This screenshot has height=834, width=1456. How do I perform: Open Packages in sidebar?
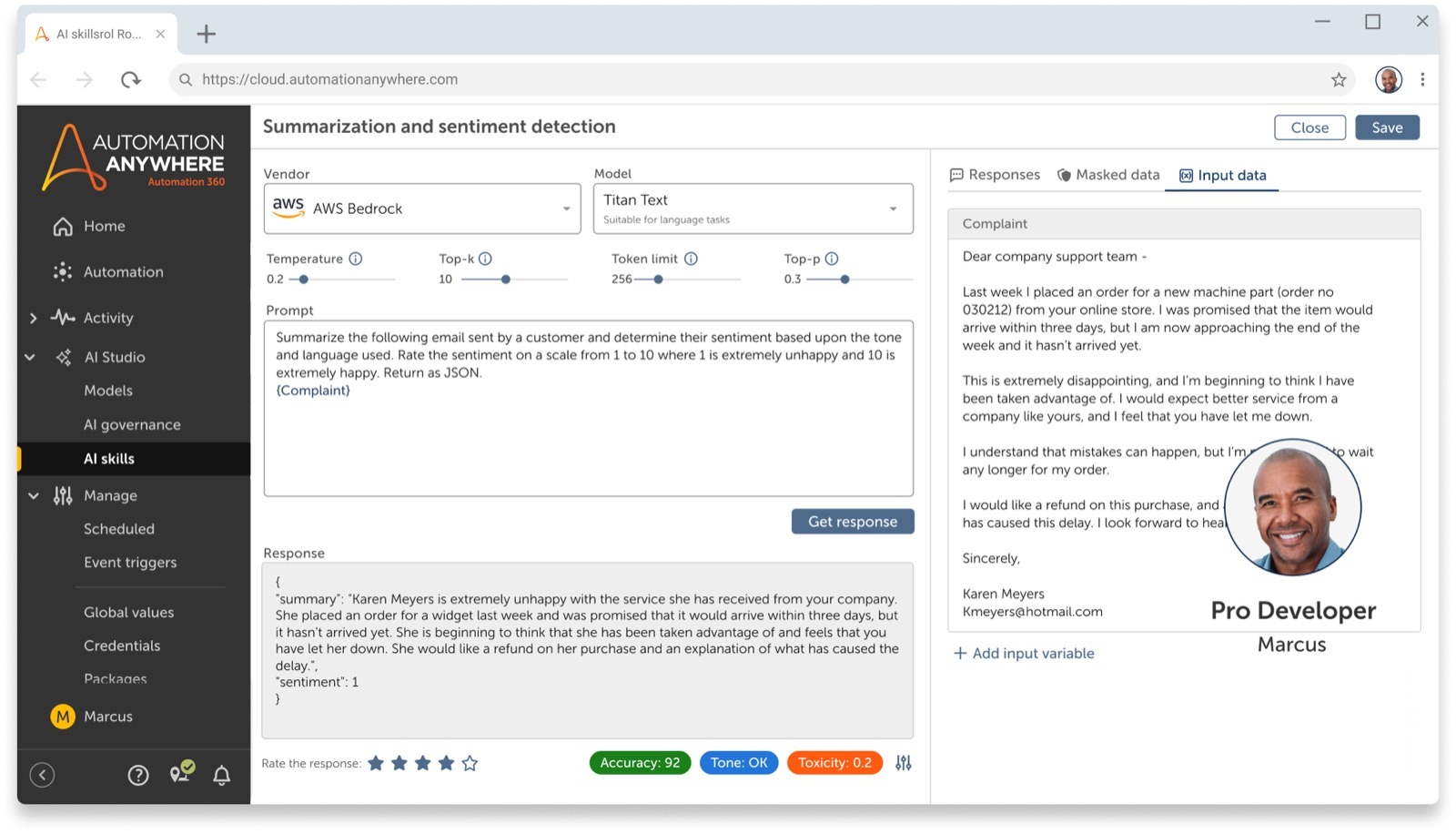tap(115, 678)
